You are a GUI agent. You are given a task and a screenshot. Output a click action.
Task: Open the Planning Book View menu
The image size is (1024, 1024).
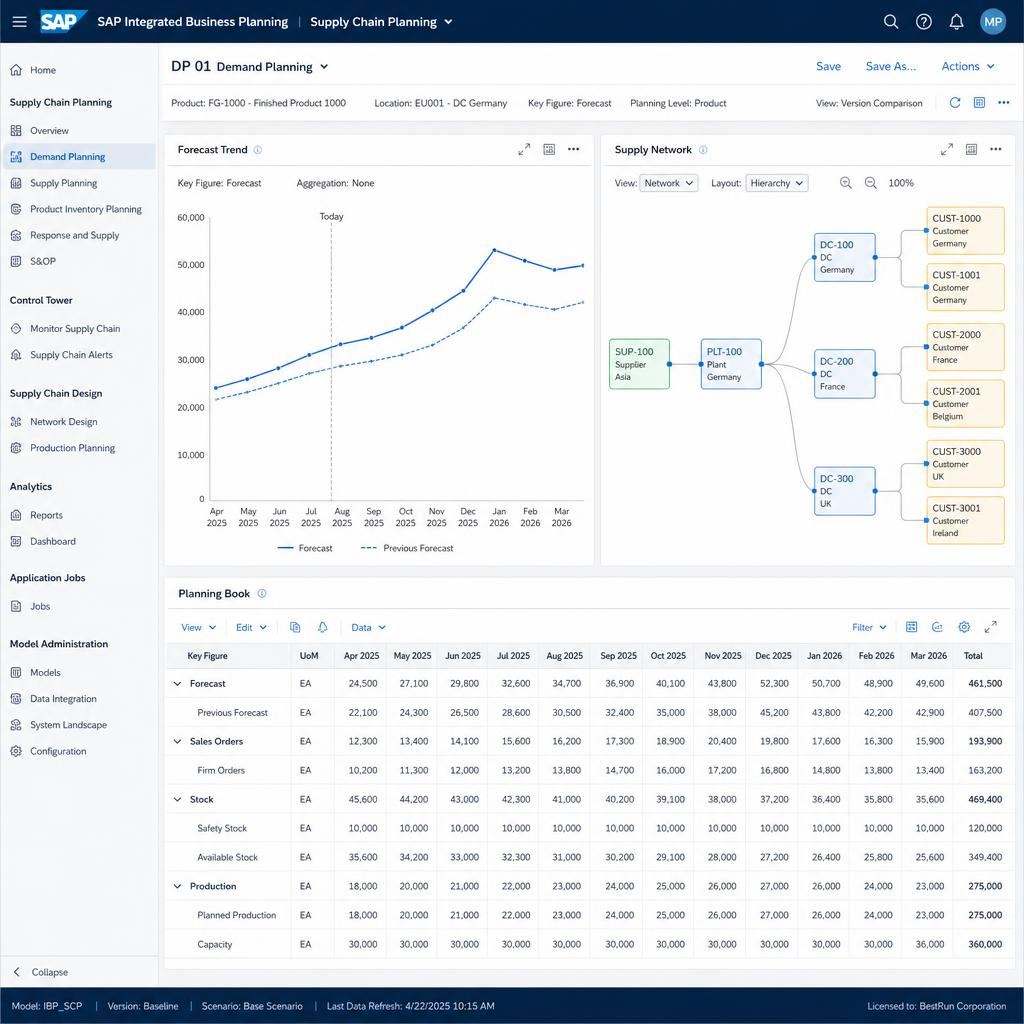198,628
